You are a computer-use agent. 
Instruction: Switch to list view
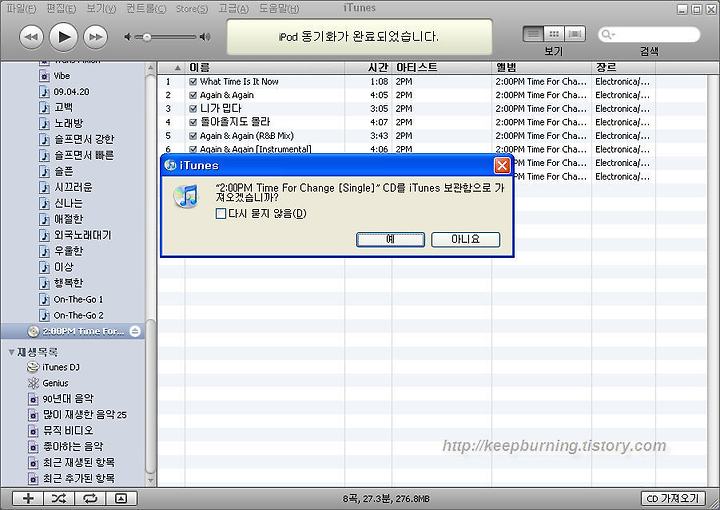coord(533,34)
